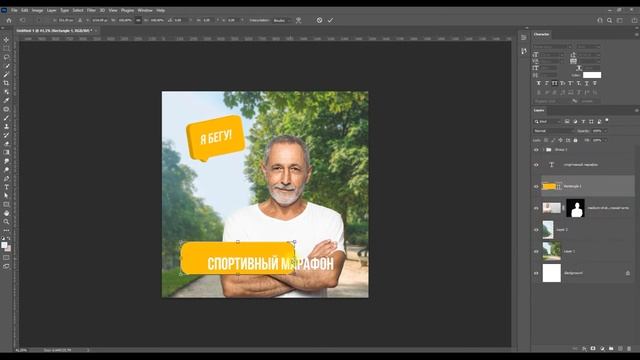Image resolution: width=640 pixels, height=360 pixels.
Task: Hide the masked medium-shot man layer
Action: click(x=536, y=208)
